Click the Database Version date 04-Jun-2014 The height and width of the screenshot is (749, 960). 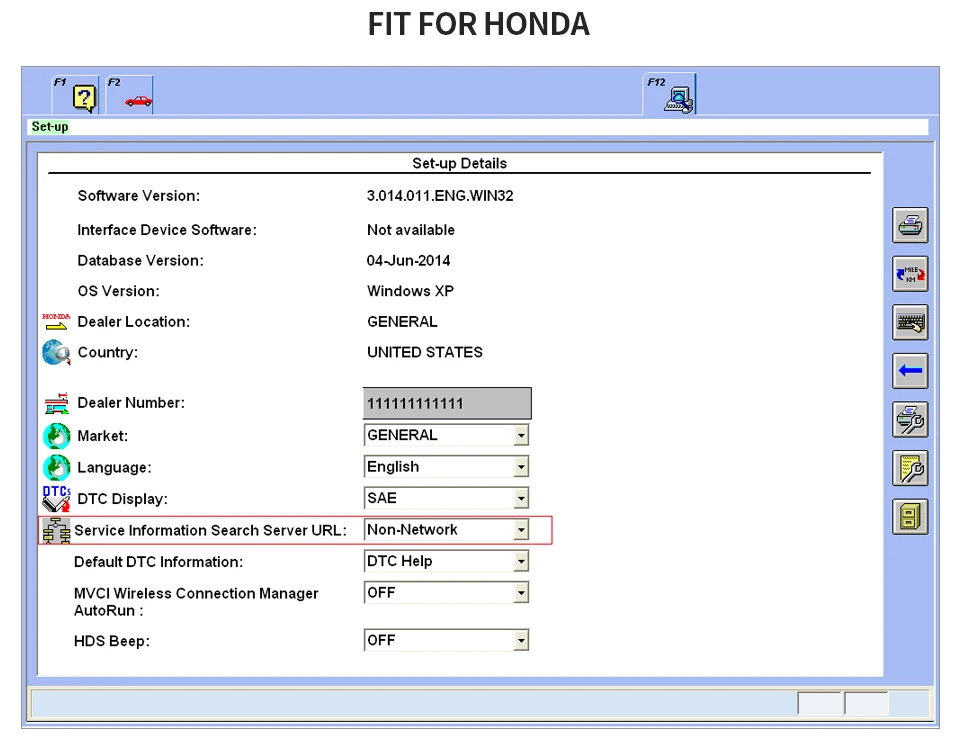(x=408, y=261)
